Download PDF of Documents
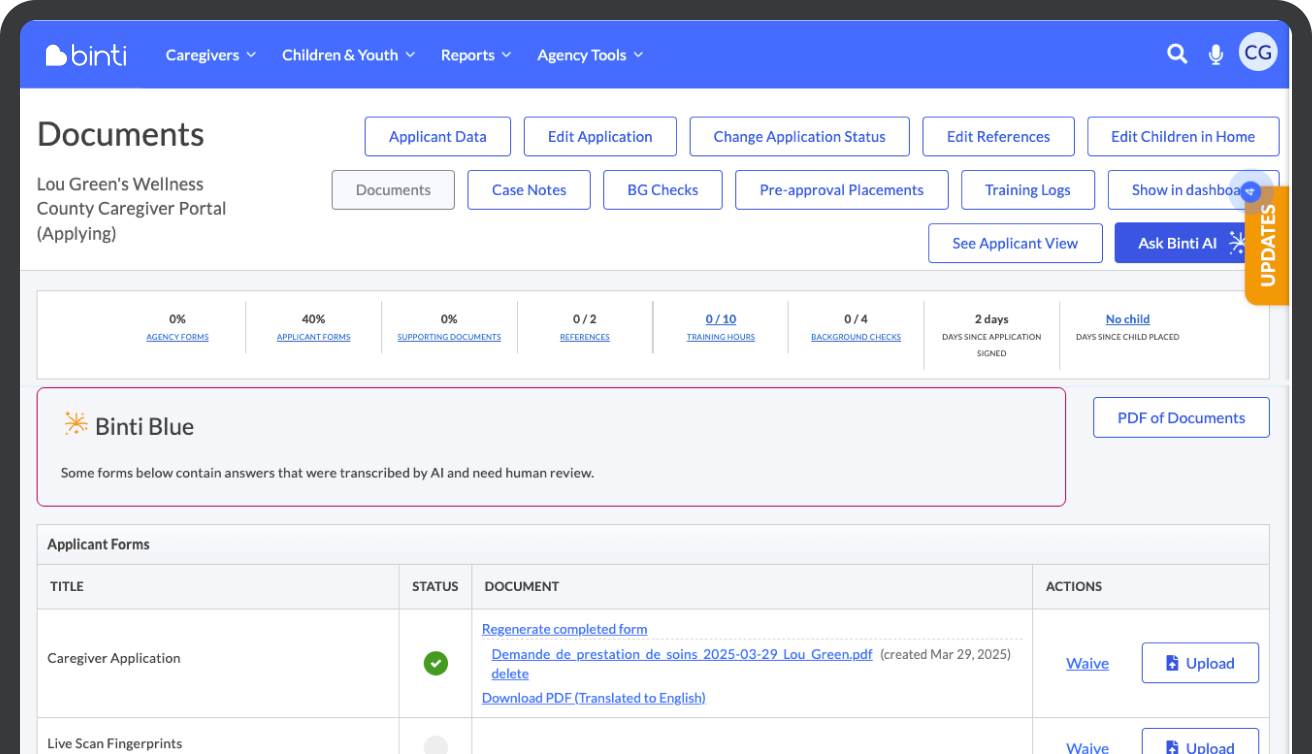Viewport: 1312px width, 754px height. click(1181, 418)
